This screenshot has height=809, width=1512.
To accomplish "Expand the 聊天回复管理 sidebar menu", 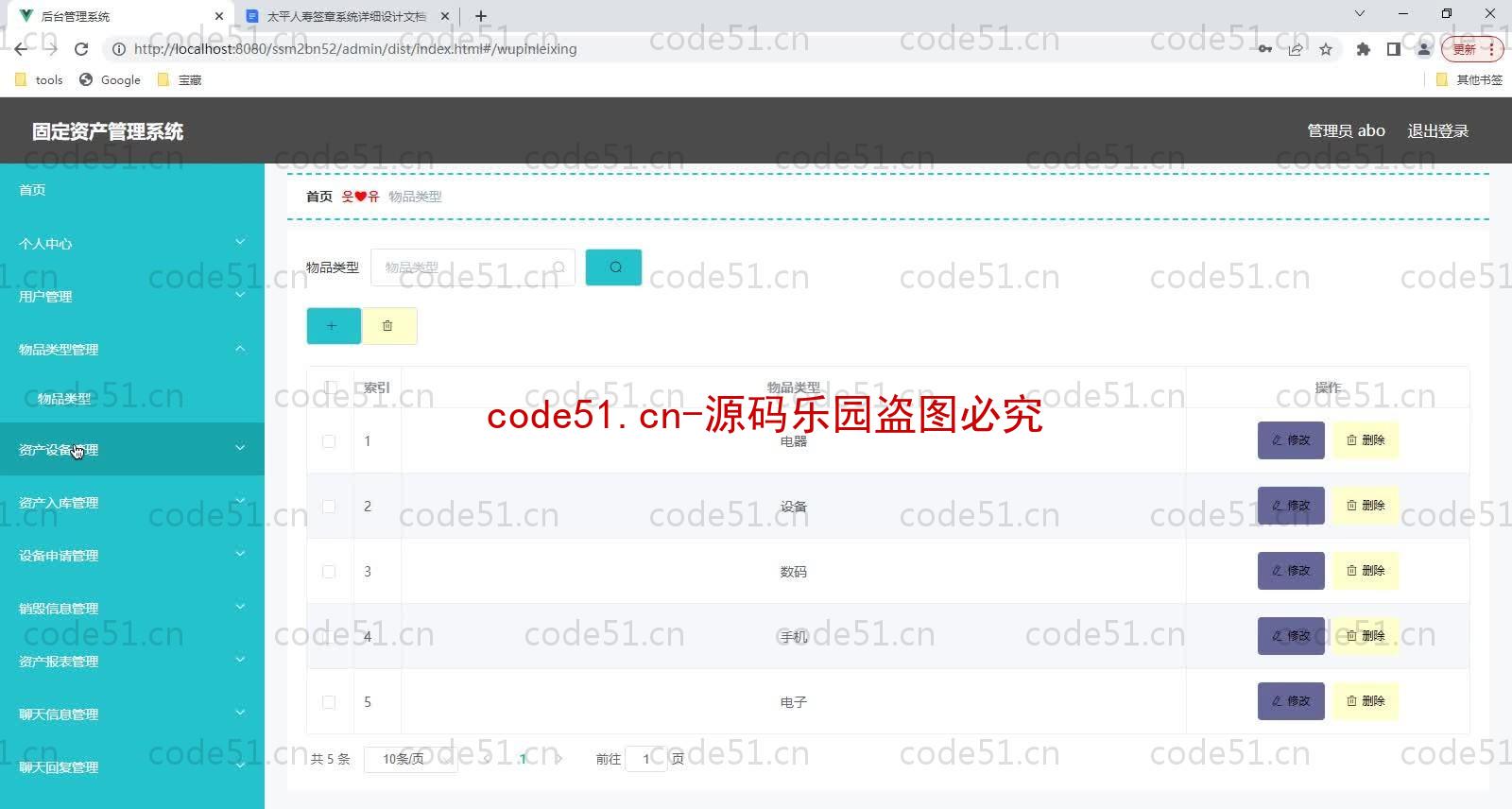I will tap(132, 767).
